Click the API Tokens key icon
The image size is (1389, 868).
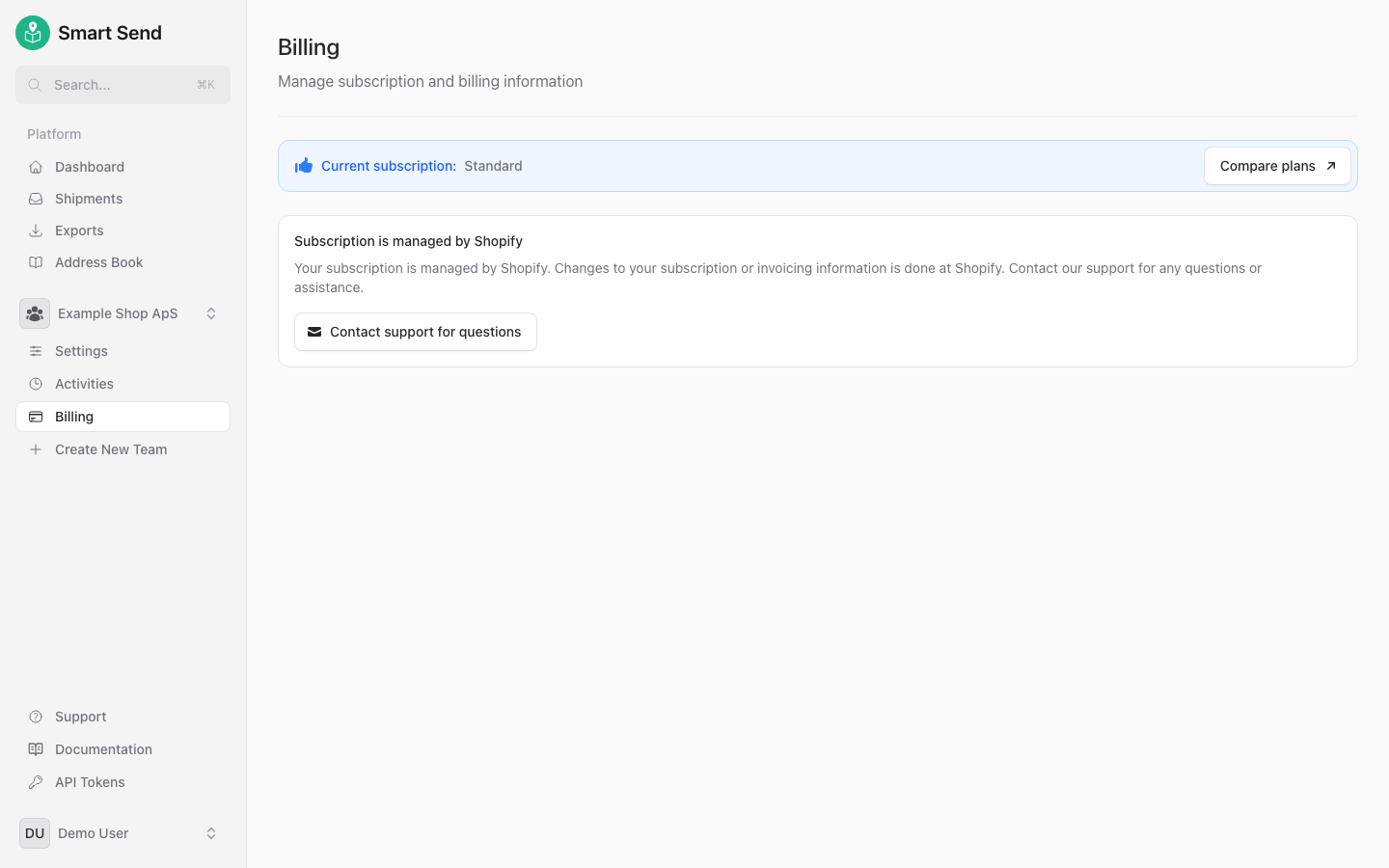pyautogui.click(x=35, y=781)
